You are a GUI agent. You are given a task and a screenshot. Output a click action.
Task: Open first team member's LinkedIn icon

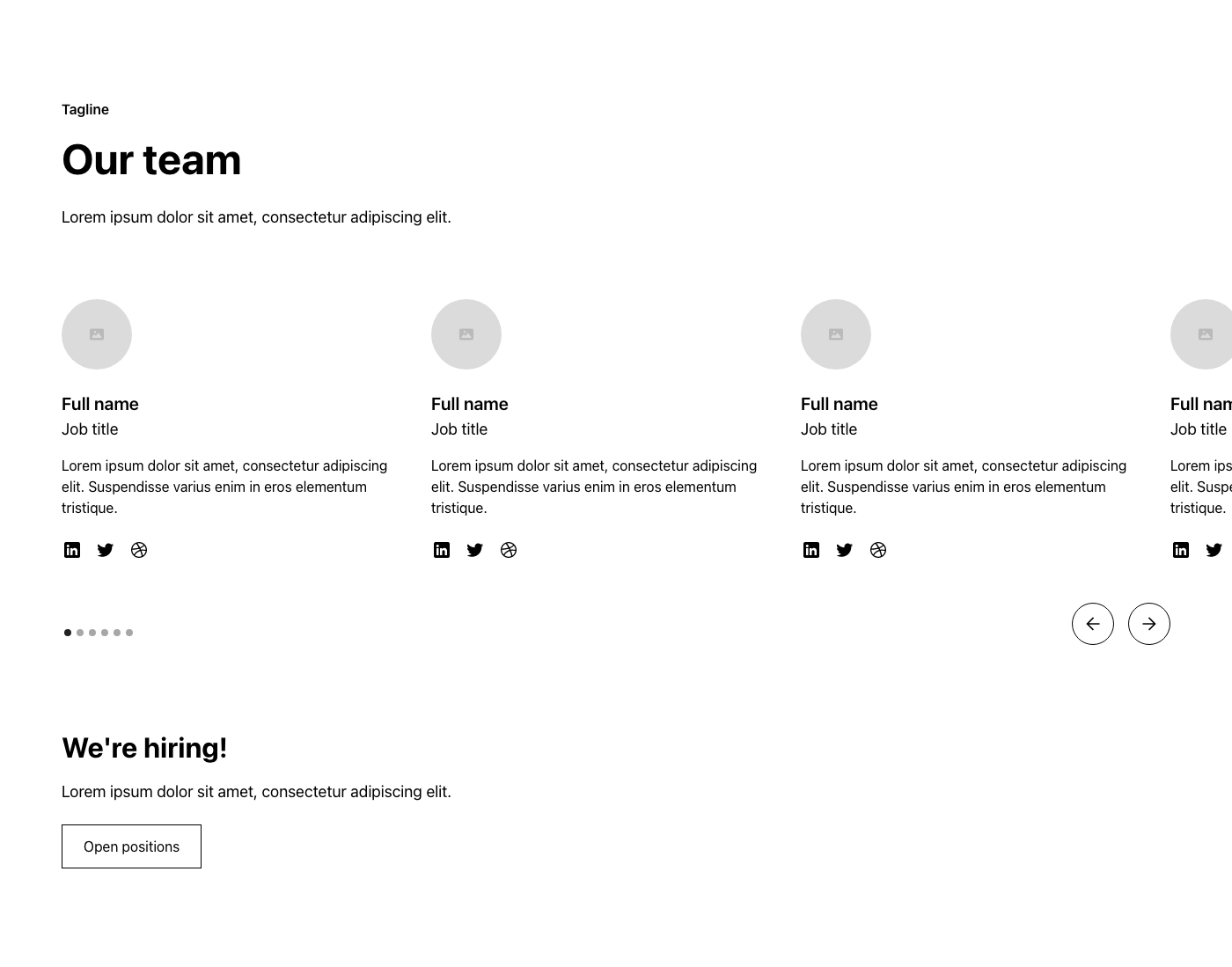[x=72, y=550]
